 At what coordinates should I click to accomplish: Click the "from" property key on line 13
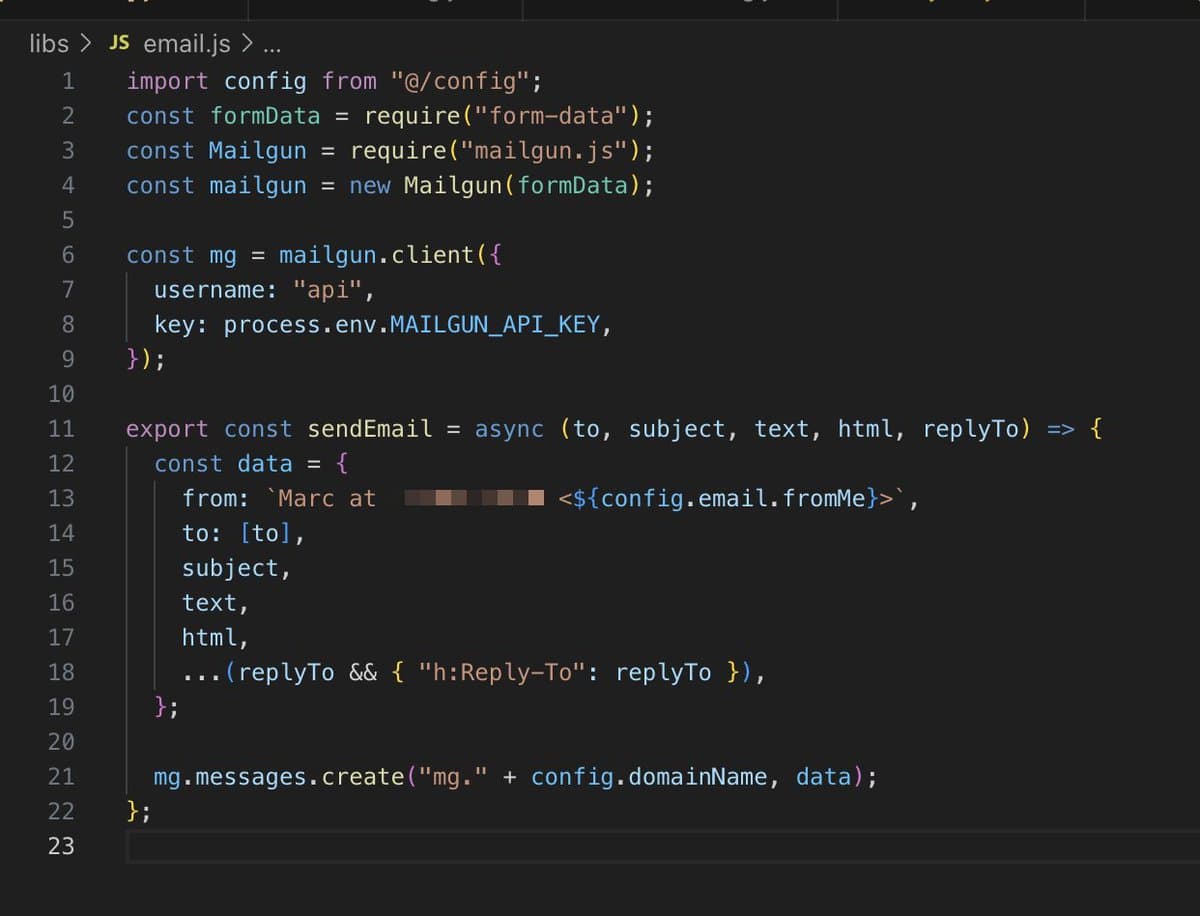tap(209, 498)
